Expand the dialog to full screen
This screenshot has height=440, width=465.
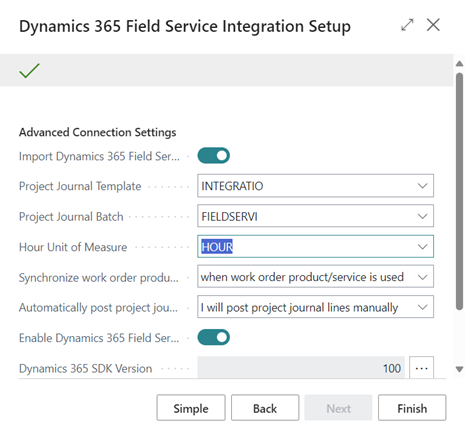click(407, 25)
